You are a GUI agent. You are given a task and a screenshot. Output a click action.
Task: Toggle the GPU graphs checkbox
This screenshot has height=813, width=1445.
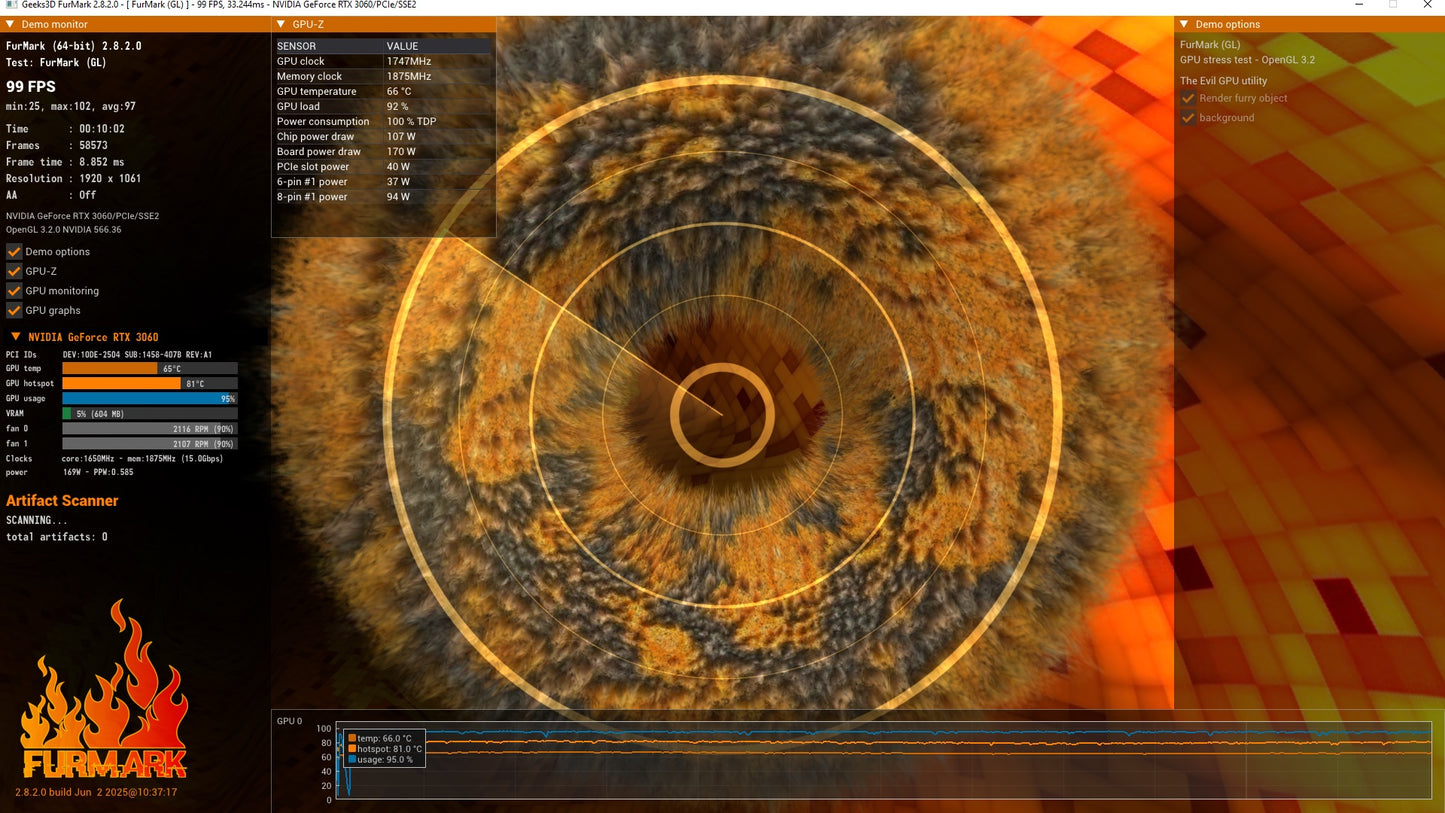(14, 310)
